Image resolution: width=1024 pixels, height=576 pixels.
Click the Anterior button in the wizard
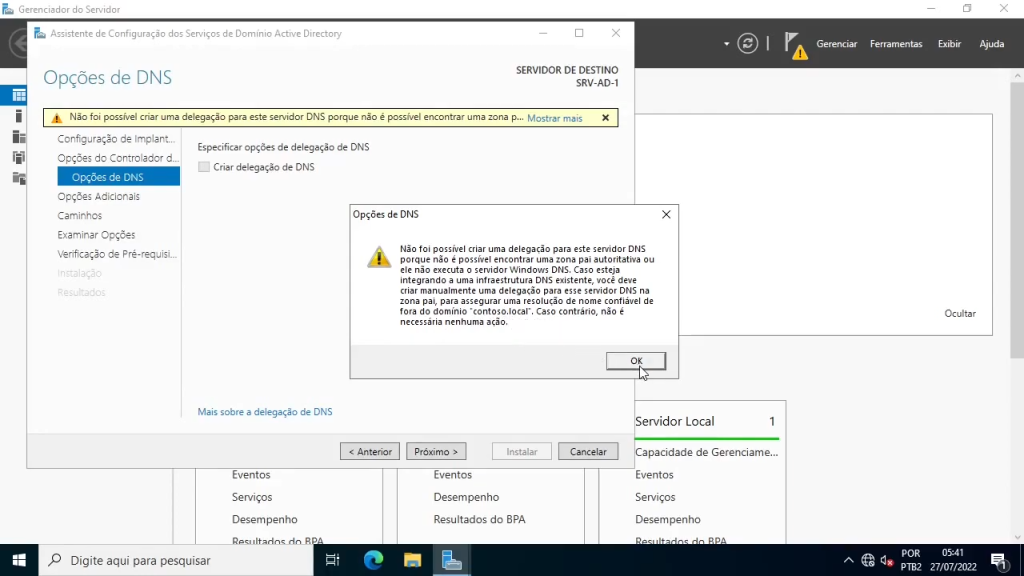click(370, 451)
